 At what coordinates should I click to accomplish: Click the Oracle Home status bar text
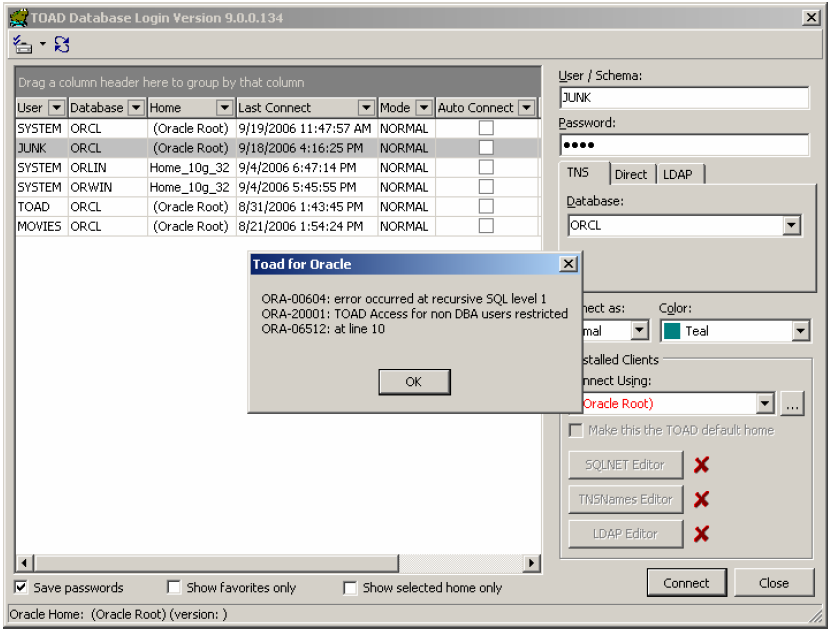tap(118, 615)
